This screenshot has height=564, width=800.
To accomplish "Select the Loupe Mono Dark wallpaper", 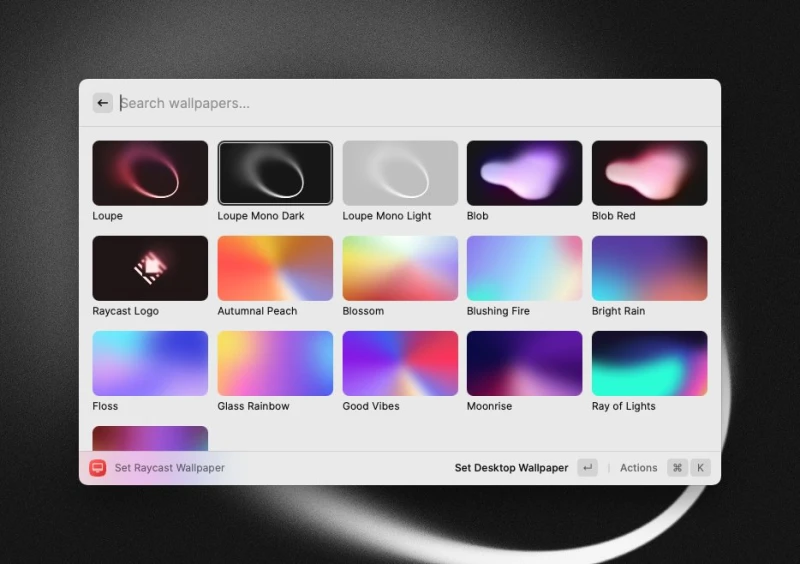I will tap(275, 173).
